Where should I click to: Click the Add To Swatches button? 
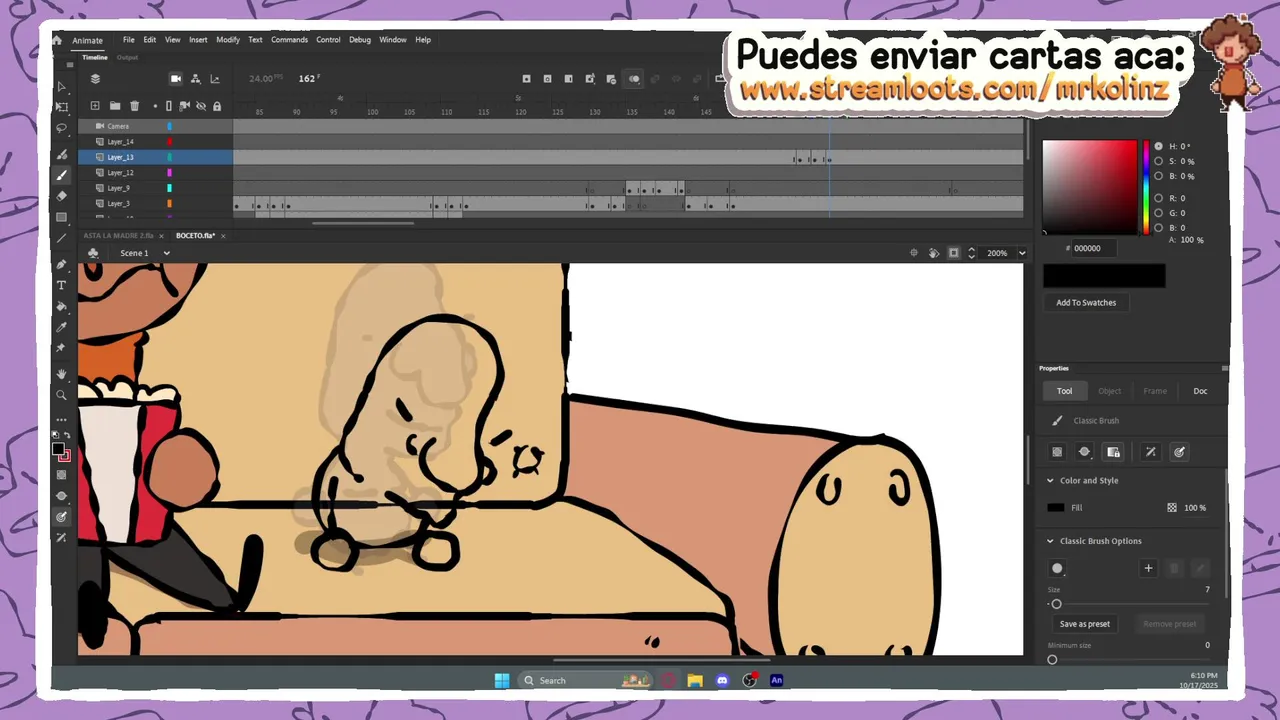[1086, 303]
